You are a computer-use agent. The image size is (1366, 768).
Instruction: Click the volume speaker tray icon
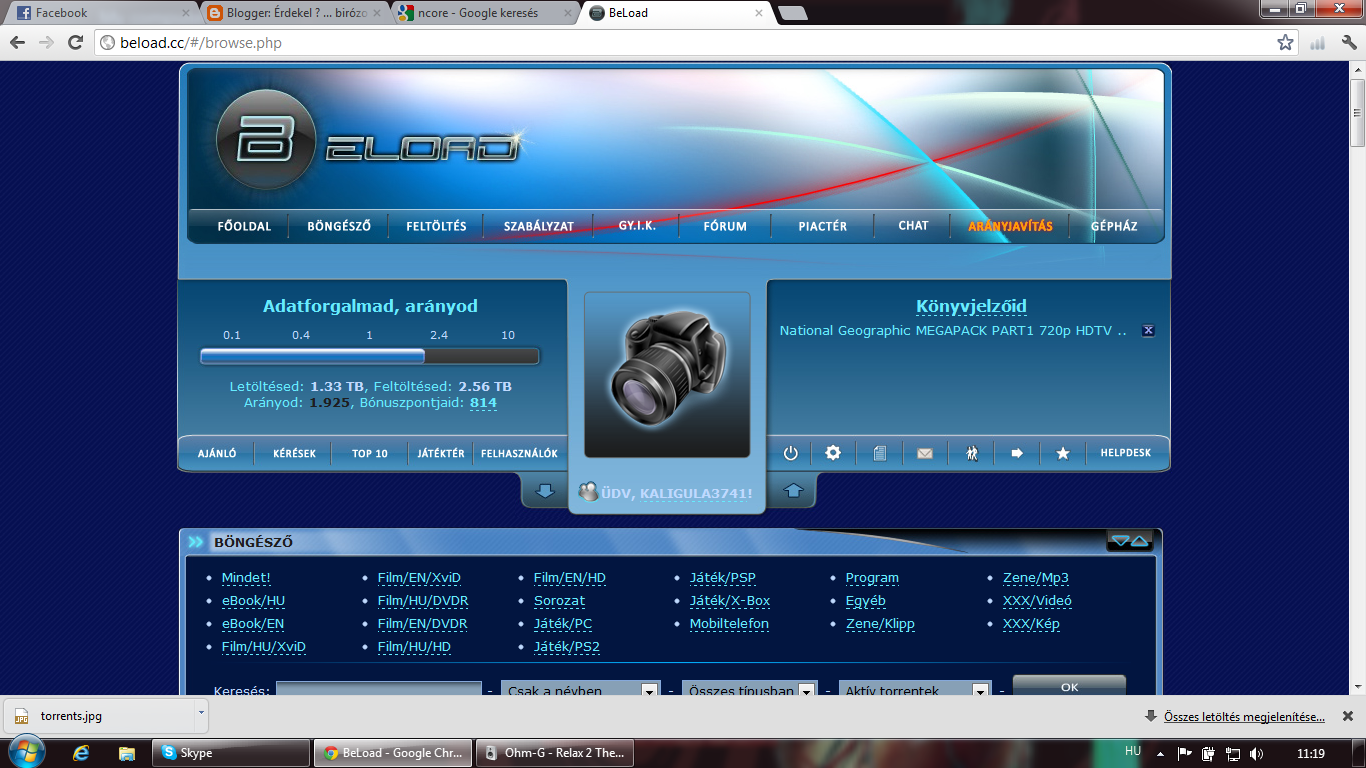click(1256, 753)
